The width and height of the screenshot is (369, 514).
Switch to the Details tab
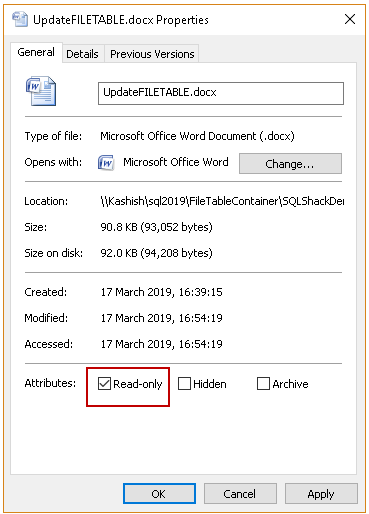click(x=82, y=54)
